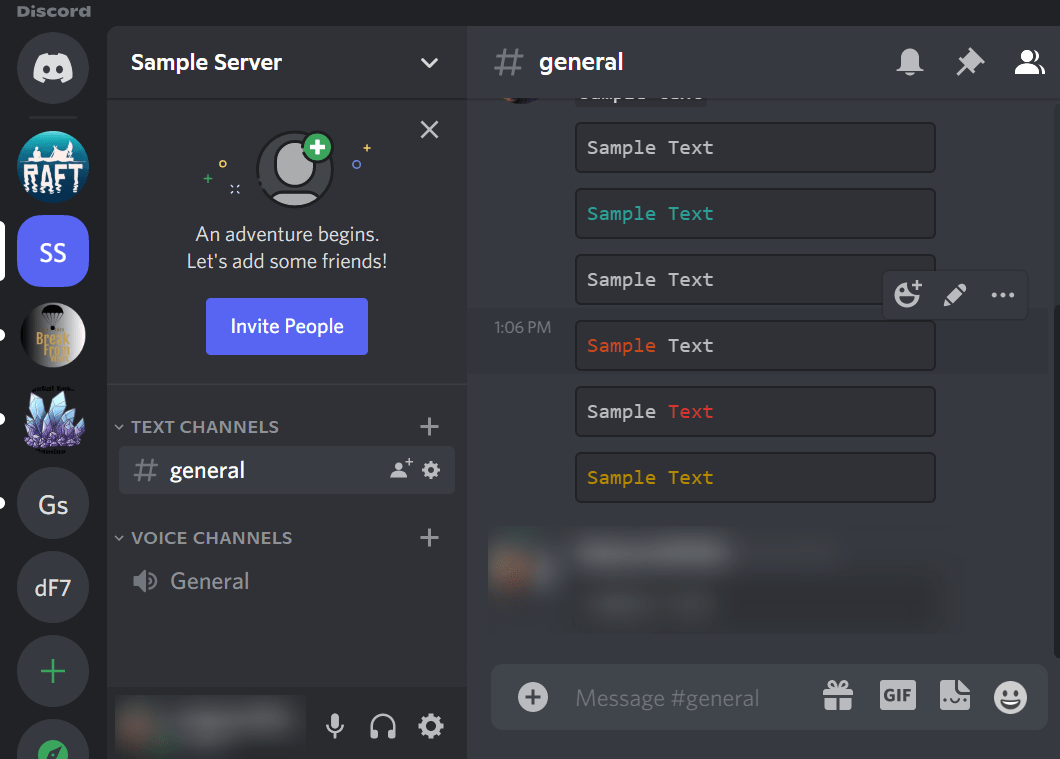Open the emoji picker
Viewport: 1060px width, 759px height.
1011,697
